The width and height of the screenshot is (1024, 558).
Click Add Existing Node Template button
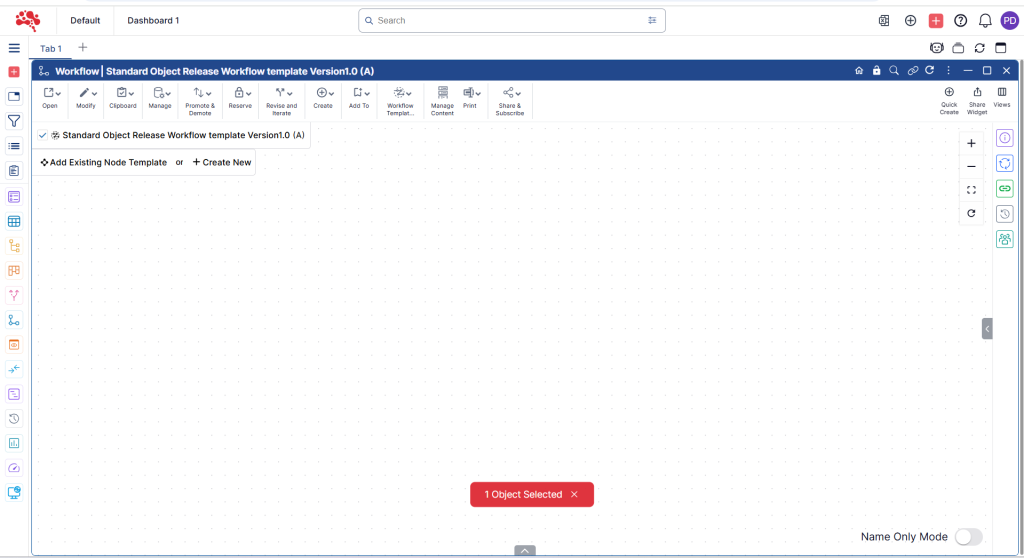click(x=103, y=162)
